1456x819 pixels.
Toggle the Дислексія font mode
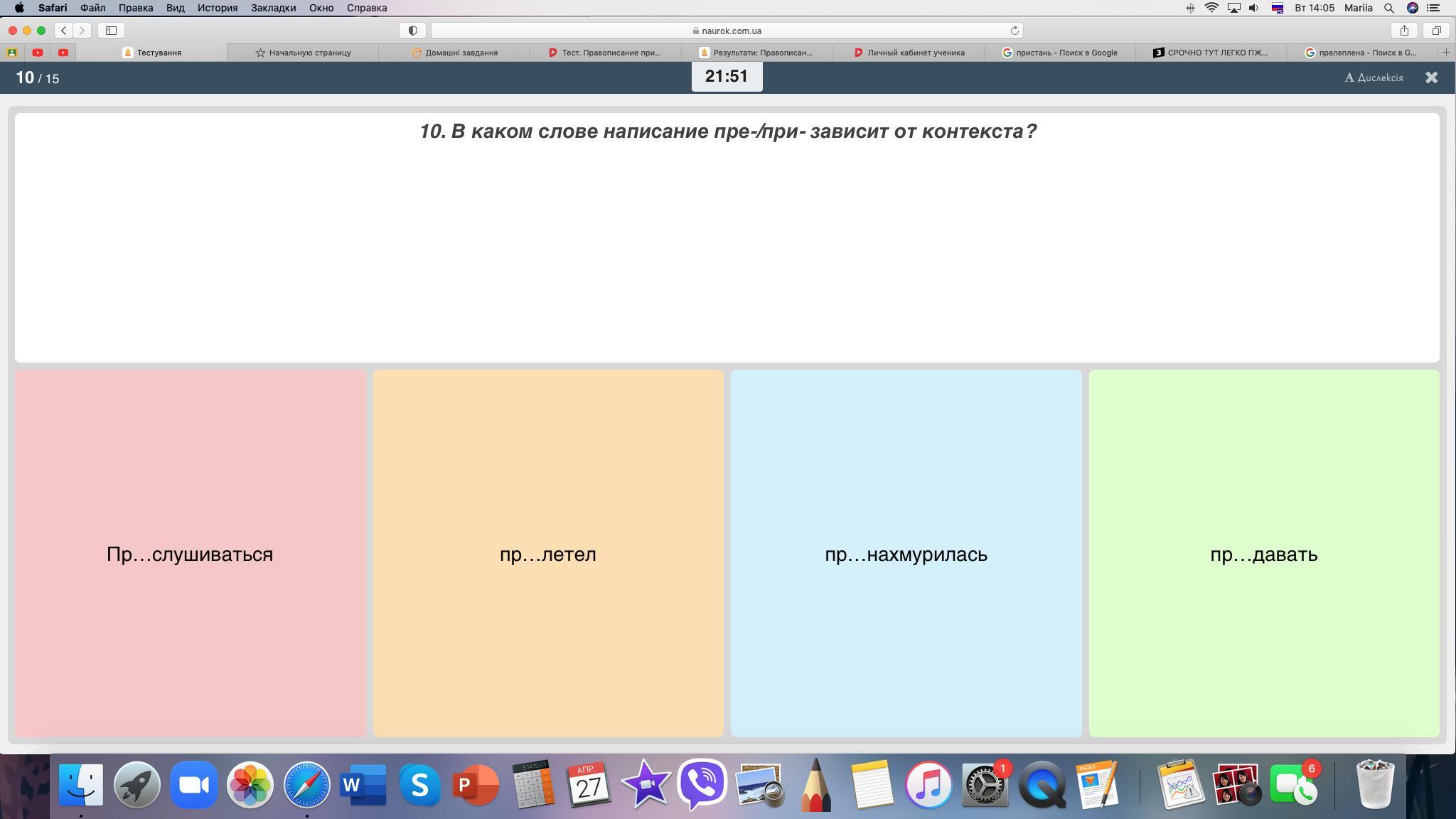[x=1374, y=77]
